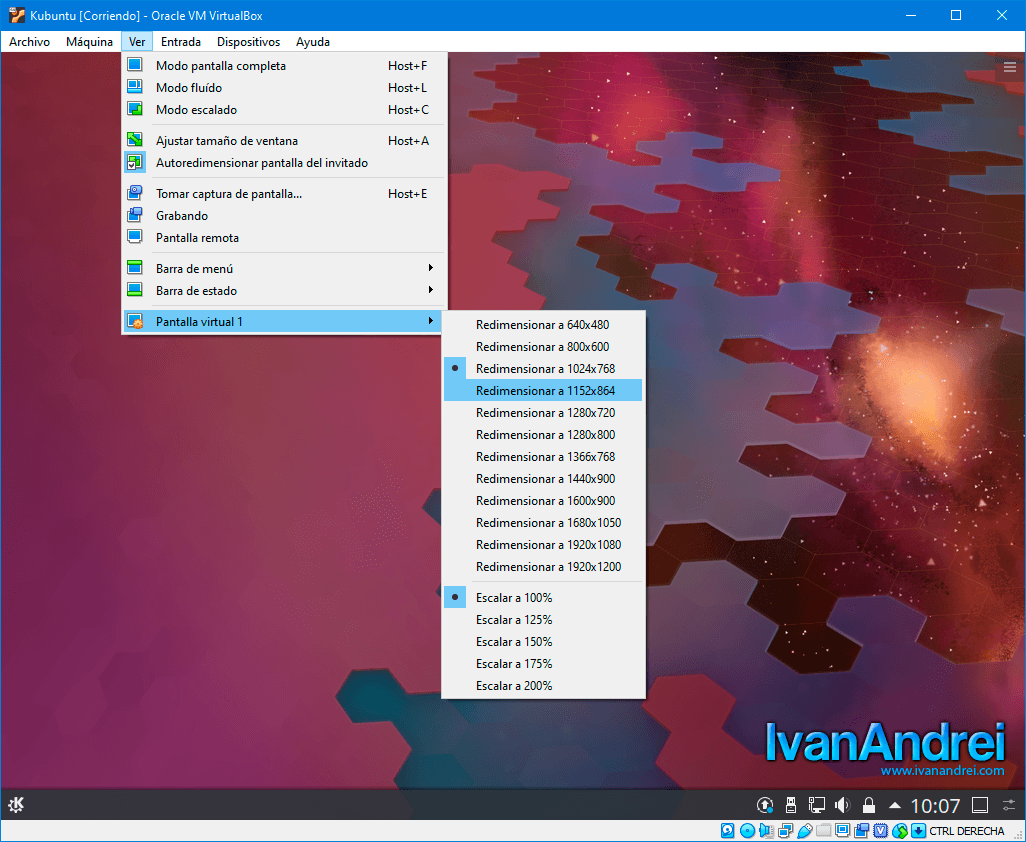This screenshot has height=842, width=1026.
Task: Open the Entrada menu
Action: tap(181, 42)
